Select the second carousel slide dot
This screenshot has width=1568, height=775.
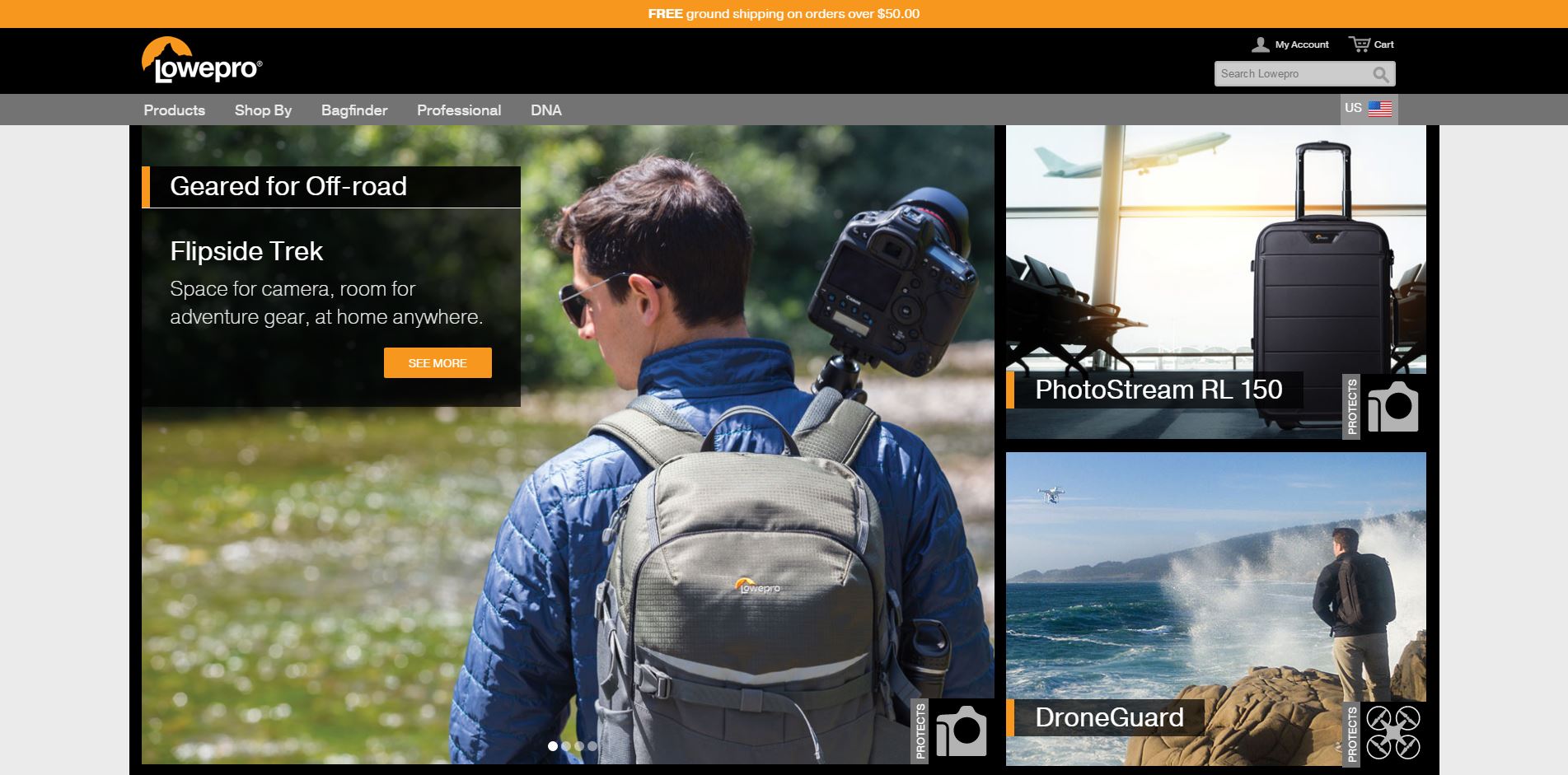(x=566, y=746)
